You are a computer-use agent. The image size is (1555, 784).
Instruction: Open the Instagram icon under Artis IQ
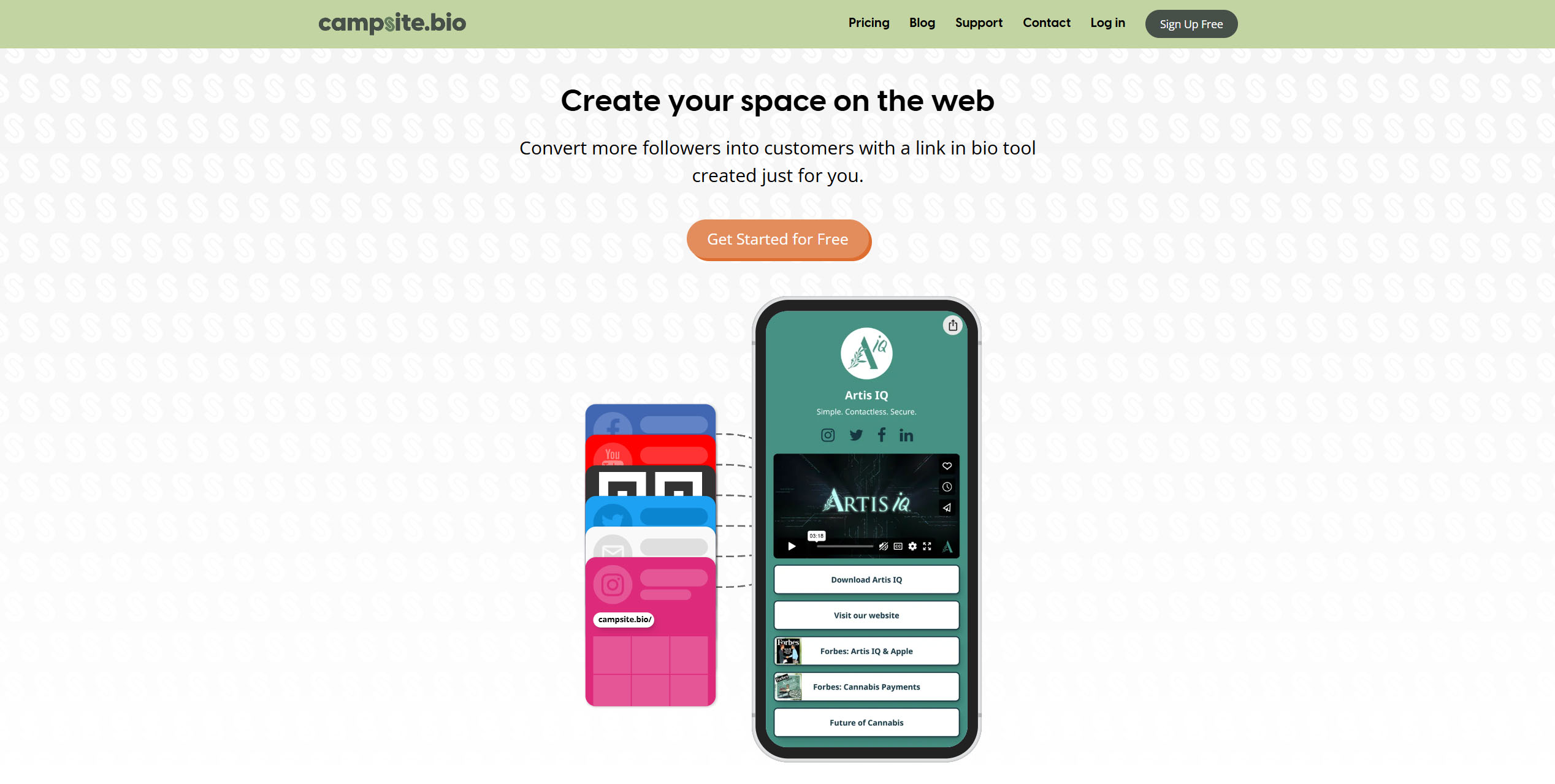click(x=828, y=435)
